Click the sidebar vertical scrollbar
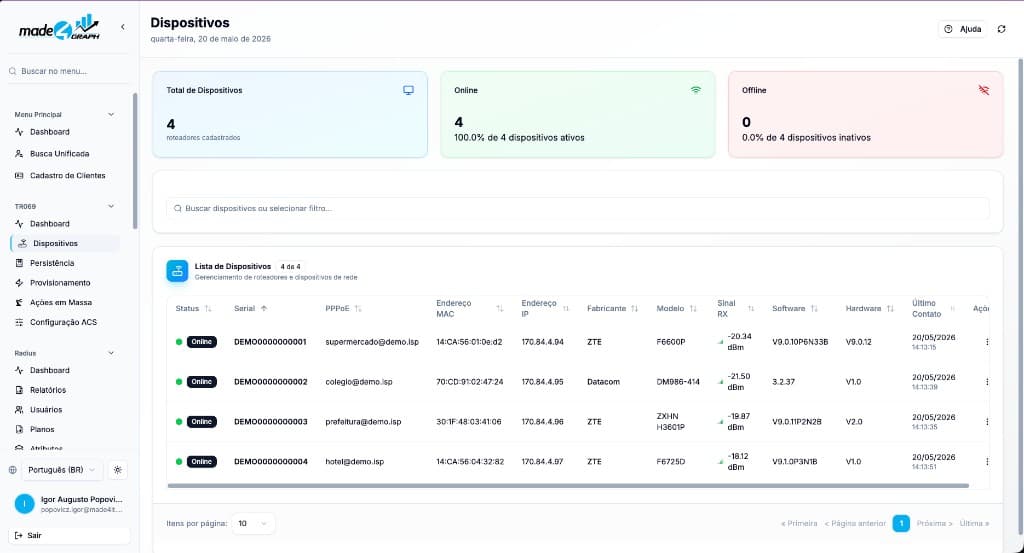Screen dimensions: 1024x553 (x=135, y=161)
